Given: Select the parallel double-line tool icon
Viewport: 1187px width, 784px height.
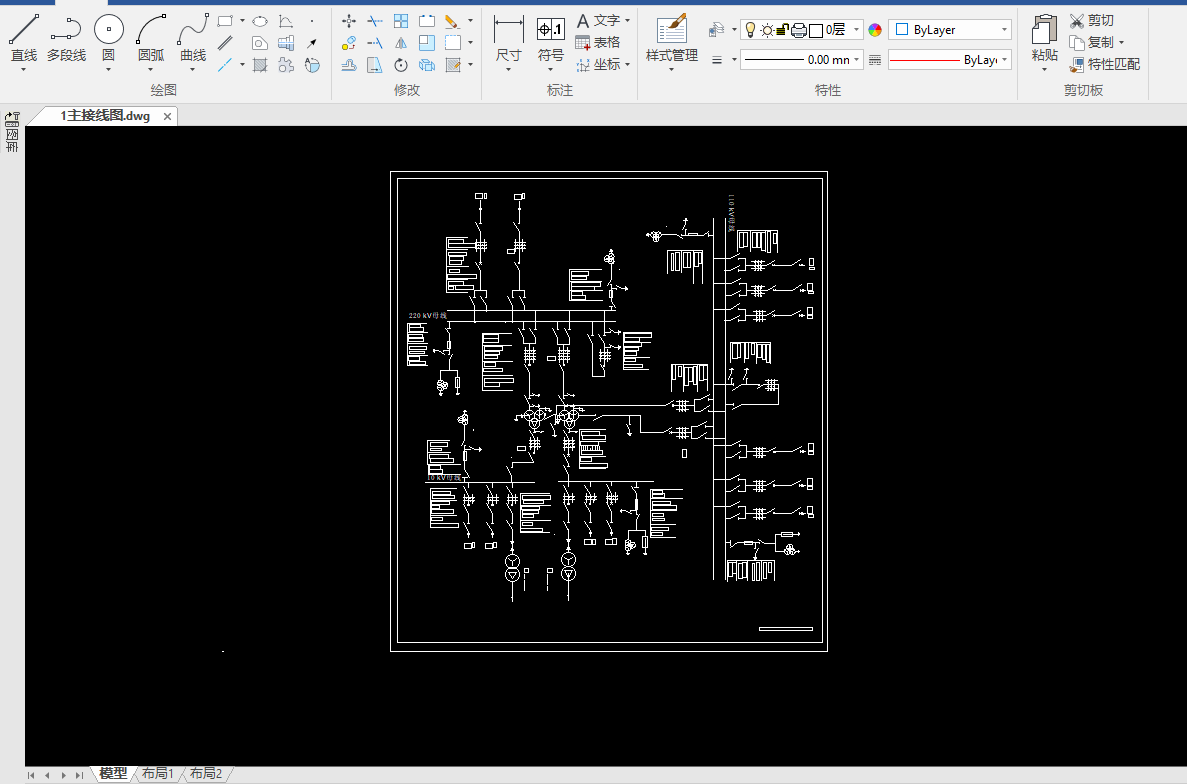Looking at the screenshot, I should [225, 43].
